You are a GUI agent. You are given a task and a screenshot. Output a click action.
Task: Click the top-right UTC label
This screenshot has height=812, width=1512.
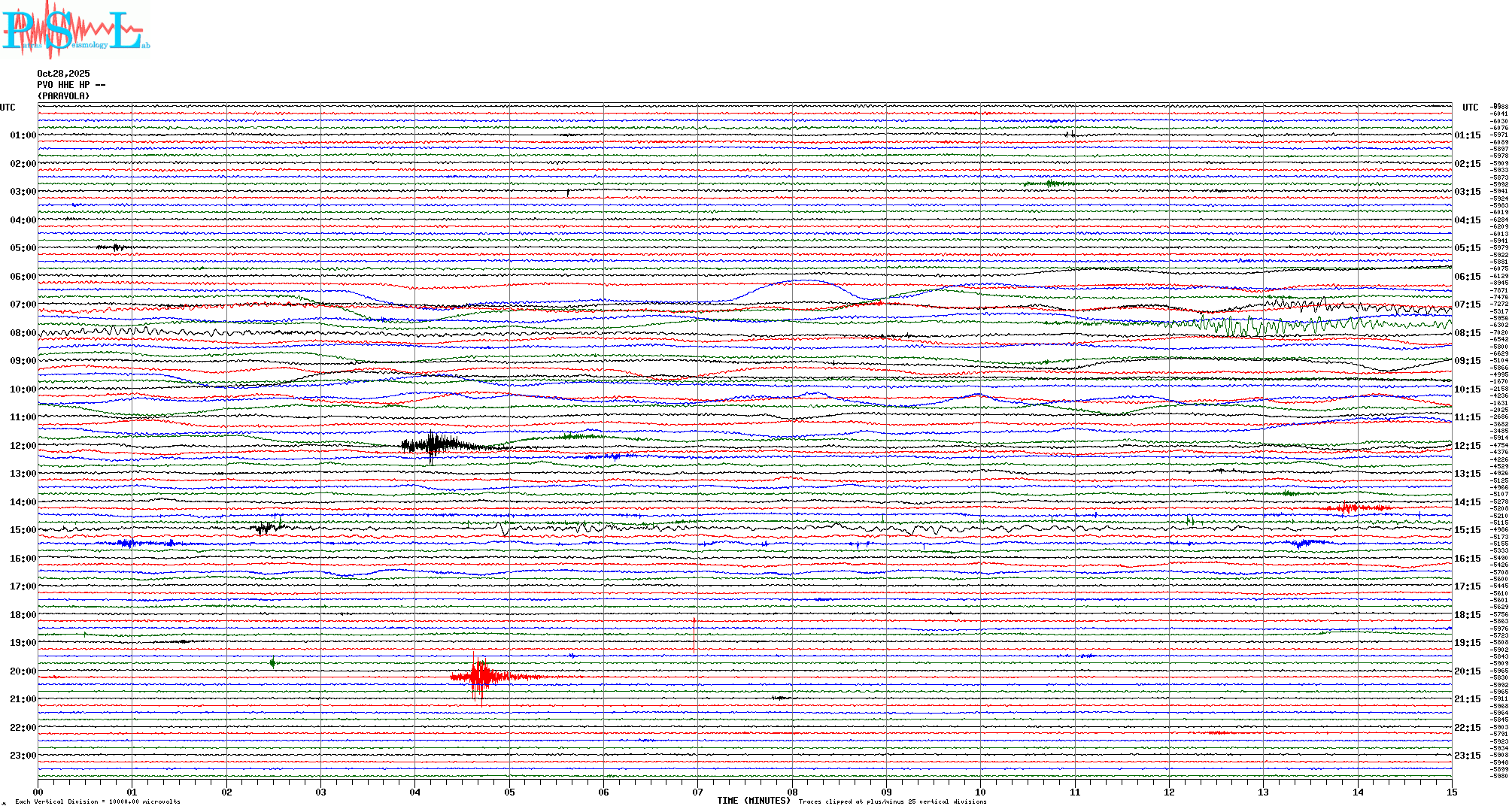coord(1470,108)
